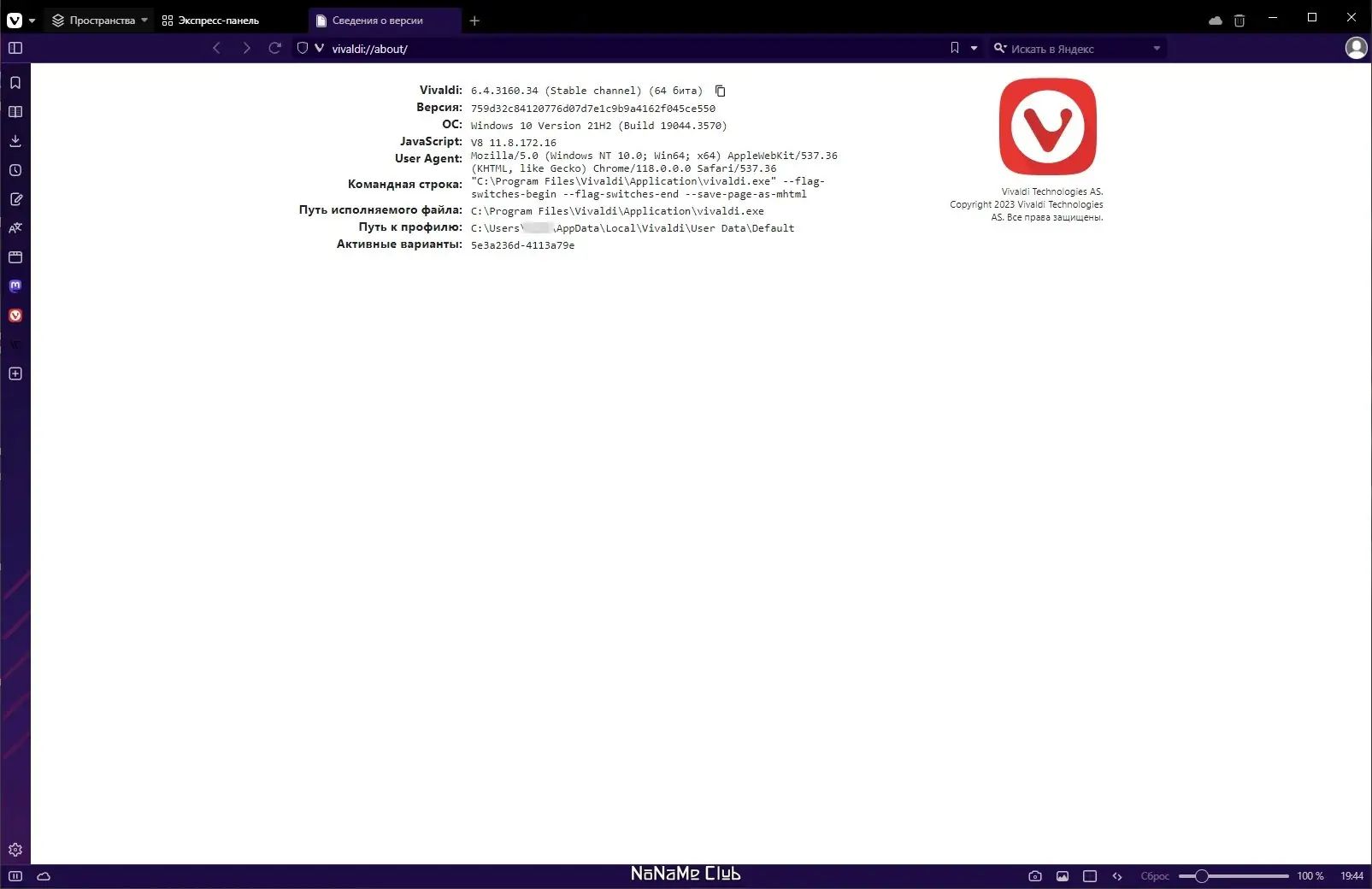The image size is (1372, 889).
Task: Select the User Agent line starting with Mozilla/5.0
Action: (x=654, y=162)
